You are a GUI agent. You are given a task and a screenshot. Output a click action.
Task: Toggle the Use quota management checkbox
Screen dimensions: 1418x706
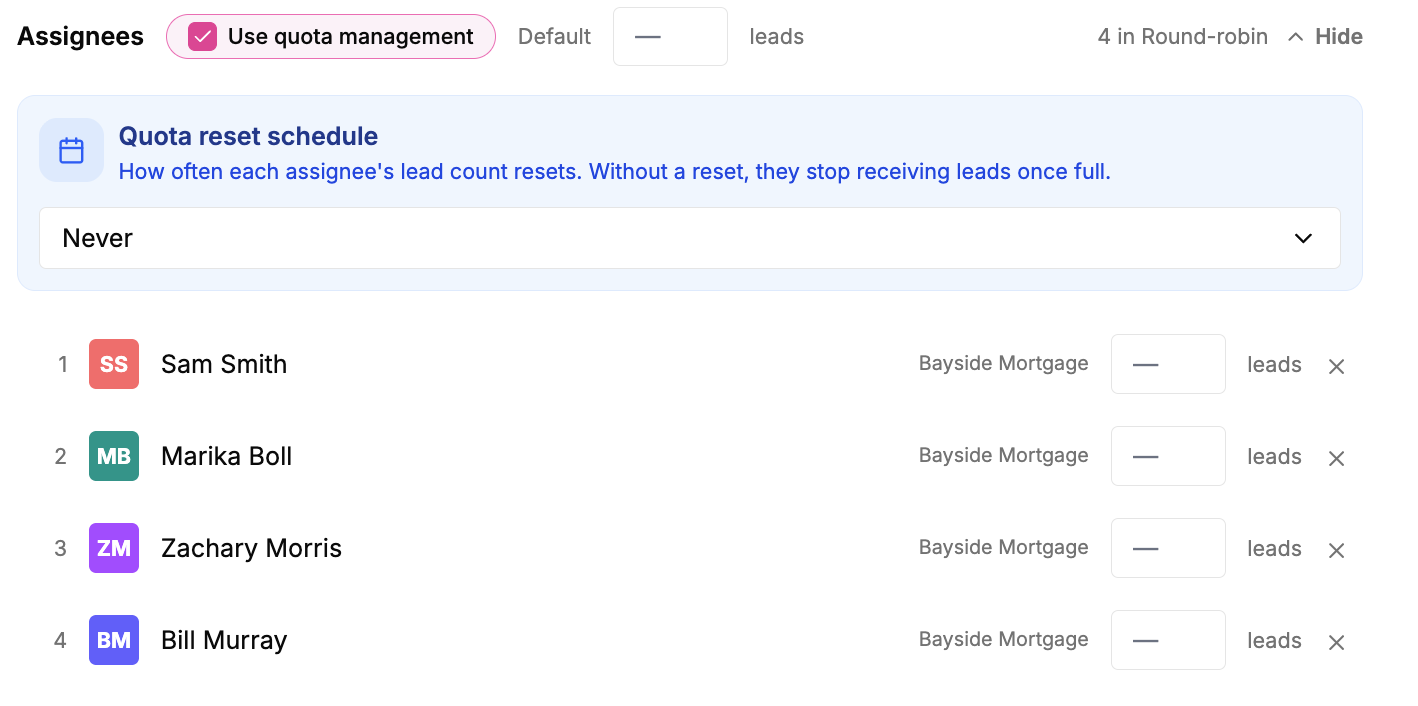coord(203,37)
